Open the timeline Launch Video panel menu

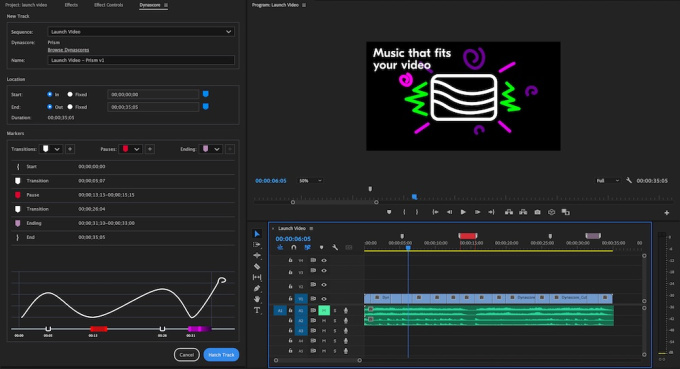[311, 228]
